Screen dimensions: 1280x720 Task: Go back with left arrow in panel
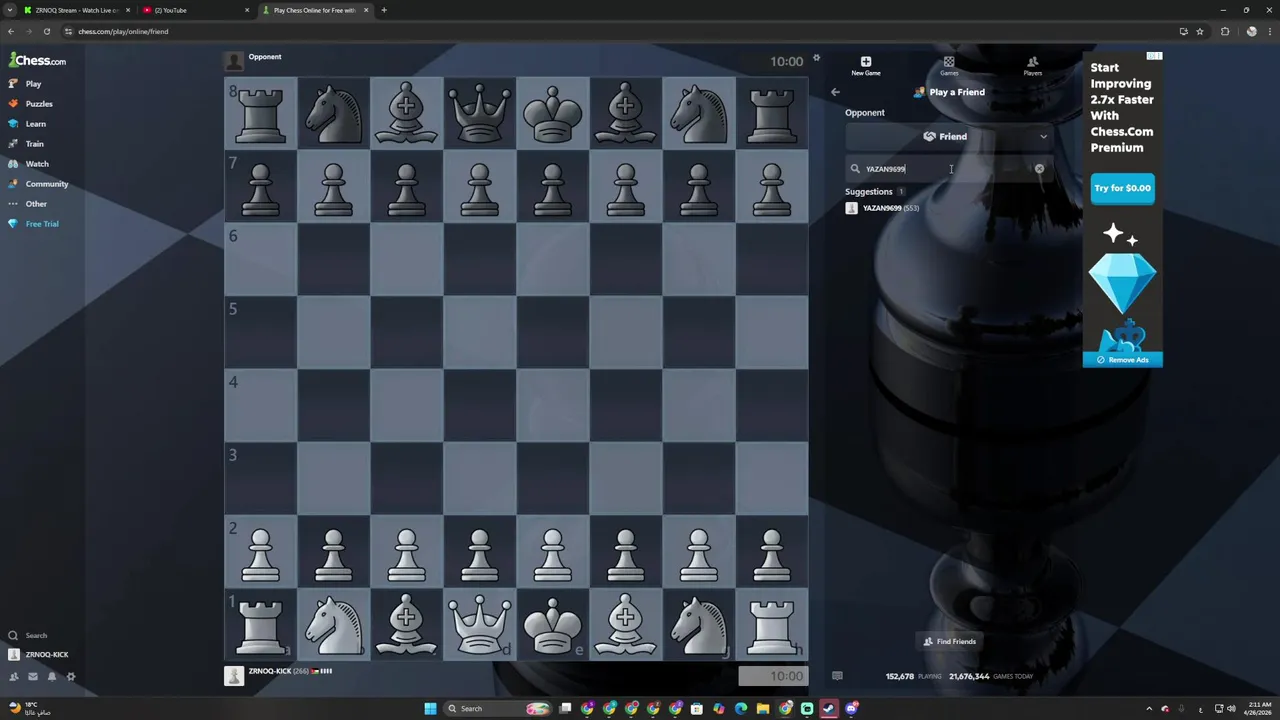[x=835, y=92]
